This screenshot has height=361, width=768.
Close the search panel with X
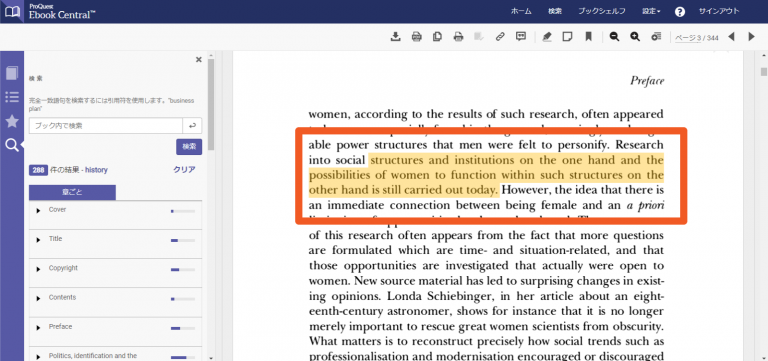coord(198,60)
